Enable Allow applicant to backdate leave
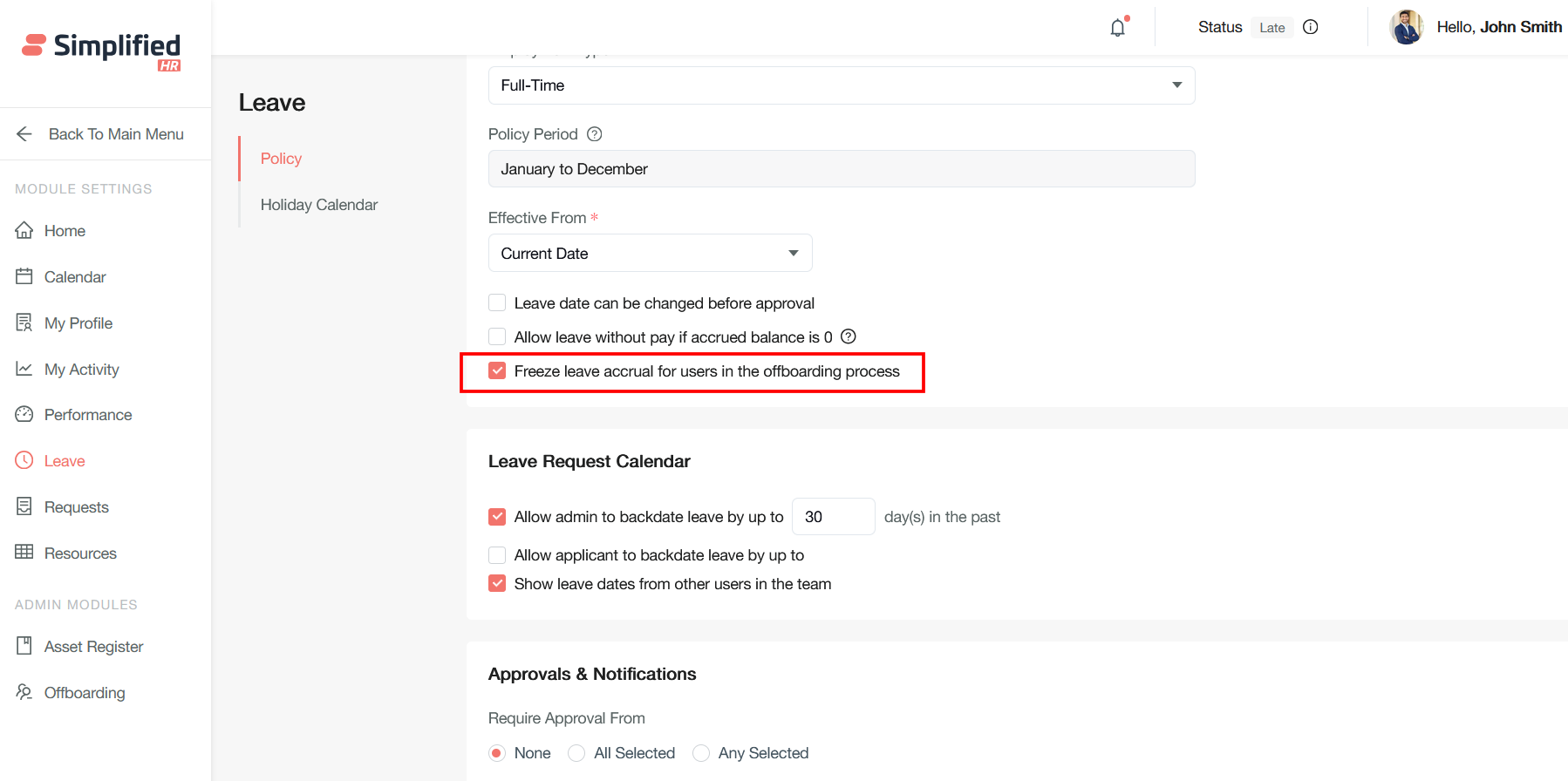 (497, 555)
